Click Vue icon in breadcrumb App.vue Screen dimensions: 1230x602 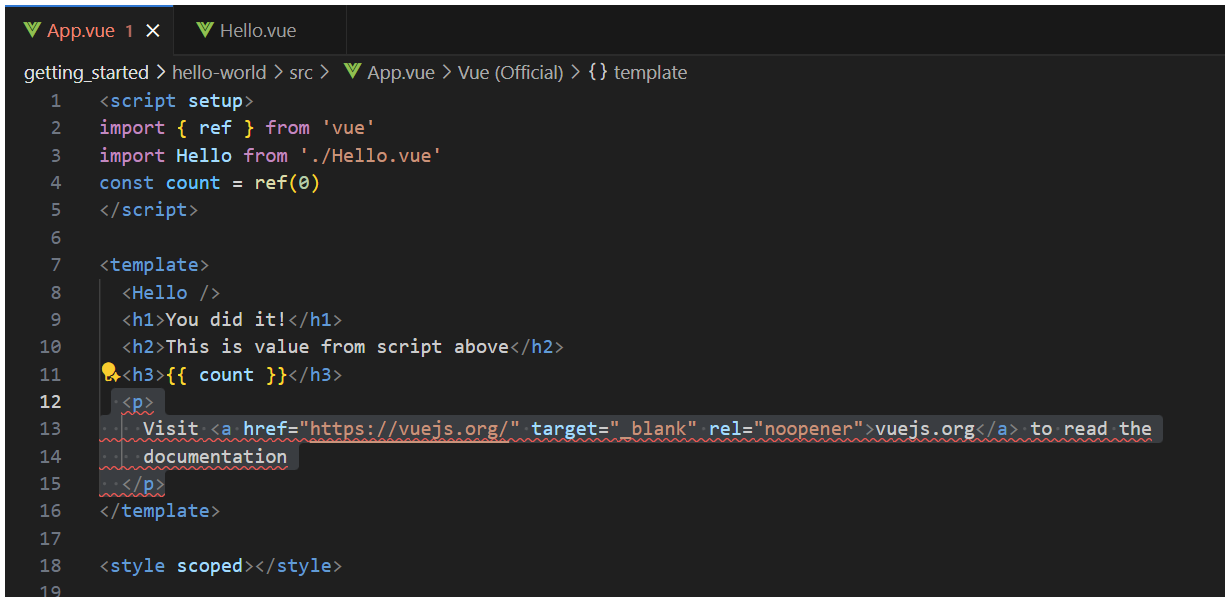tap(352, 72)
